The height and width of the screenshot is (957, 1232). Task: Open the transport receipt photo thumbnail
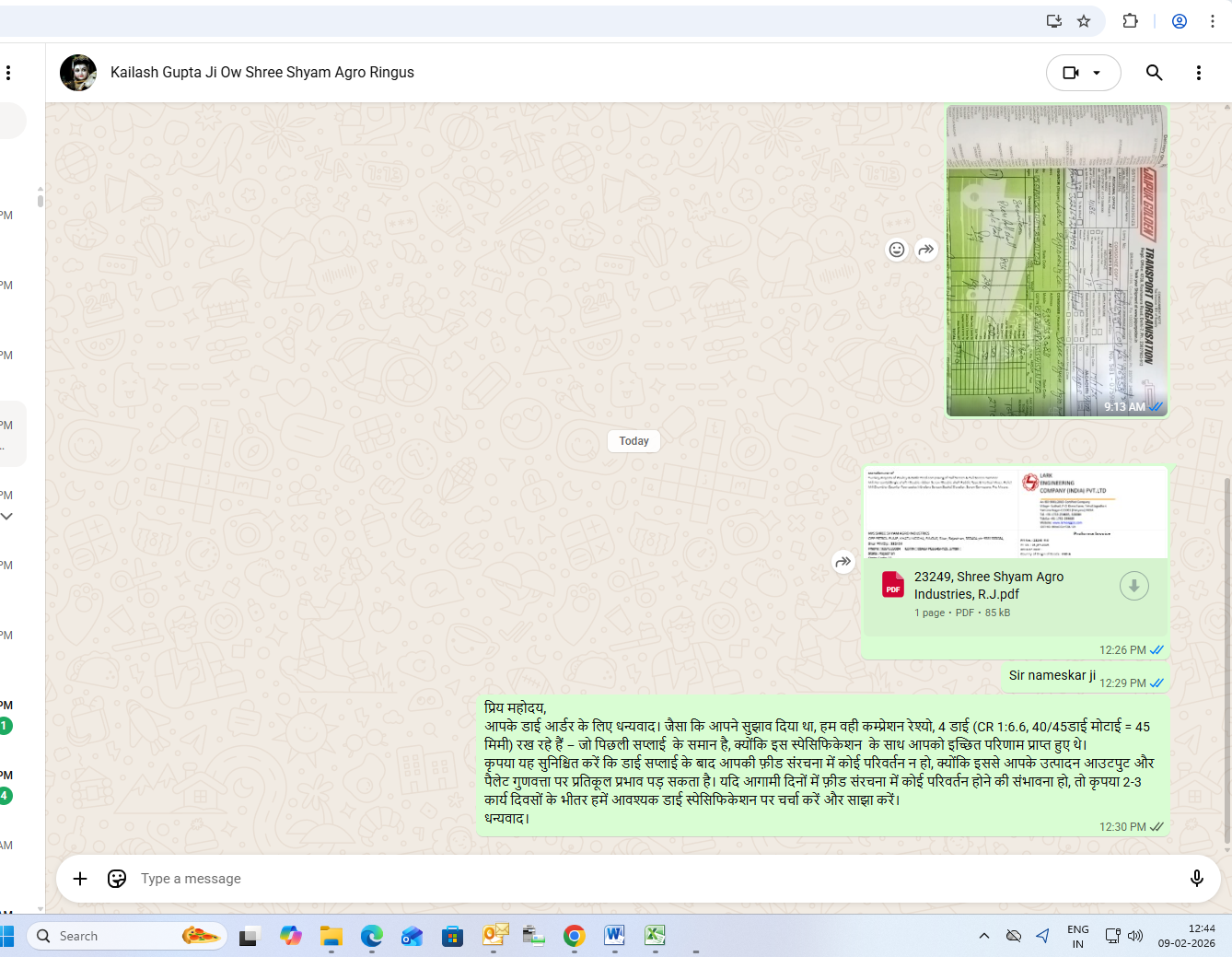coord(1056,261)
